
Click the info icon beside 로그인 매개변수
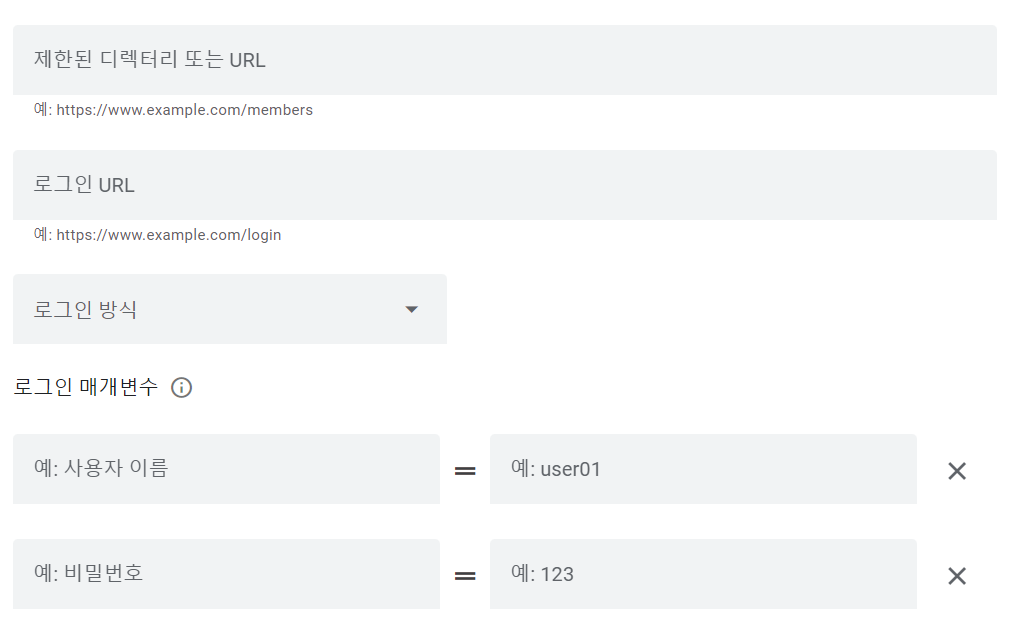click(x=182, y=388)
